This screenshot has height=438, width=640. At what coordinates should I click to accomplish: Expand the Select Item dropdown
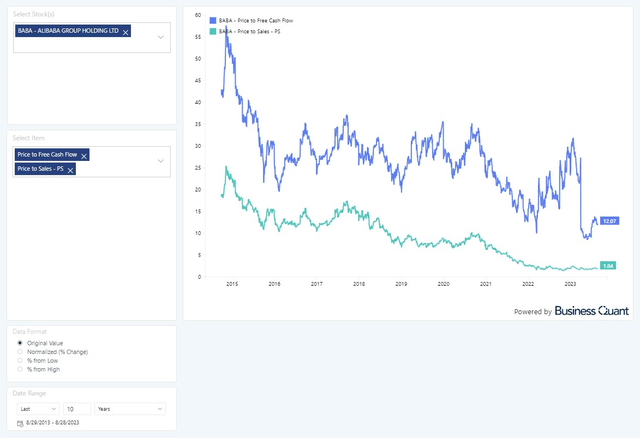pyautogui.click(x=162, y=160)
